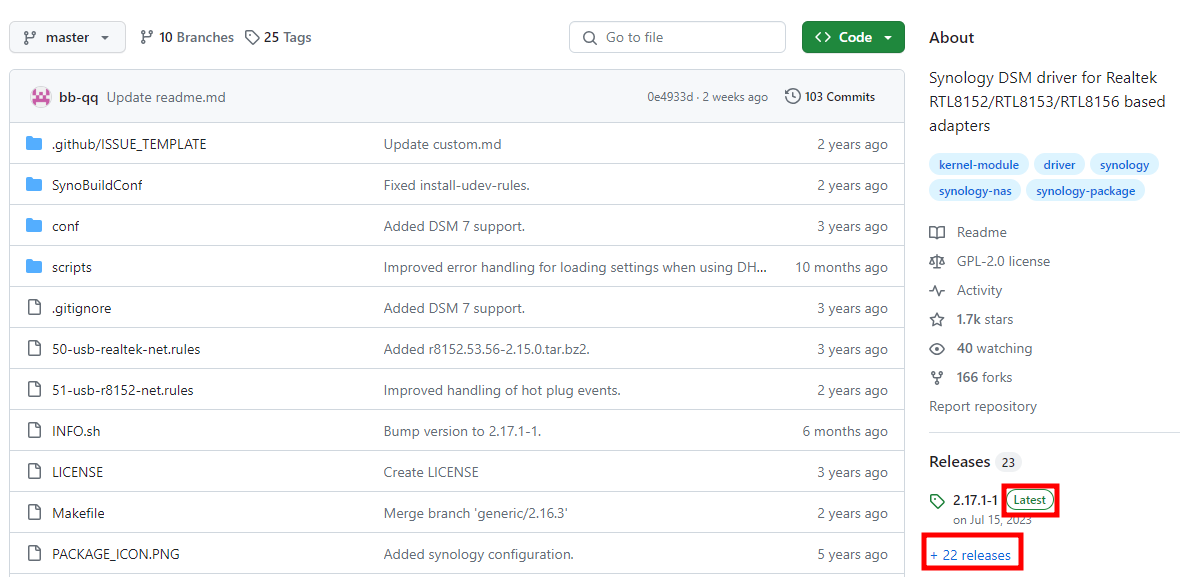Open the 'Update custom.md' commit message
The height and width of the screenshot is (577, 1180).
[x=442, y=144]
